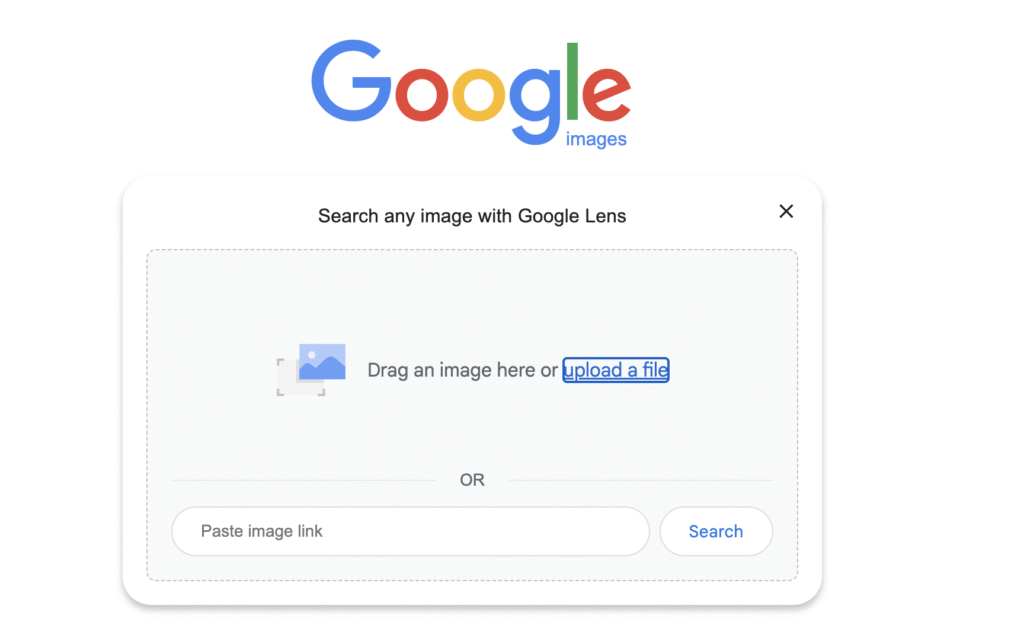Click the images label under the logo
Viewport: 1024px width, 631px height.
point(595,138)
